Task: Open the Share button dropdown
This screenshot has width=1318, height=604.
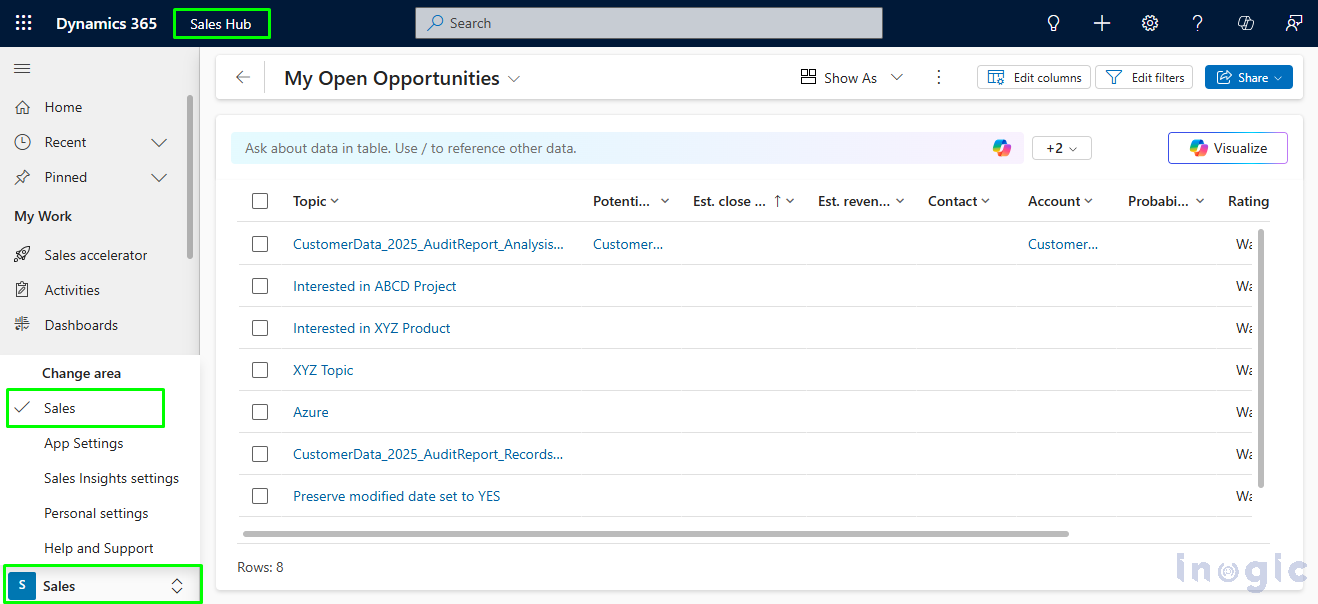Action: (x=1248, y=77)
